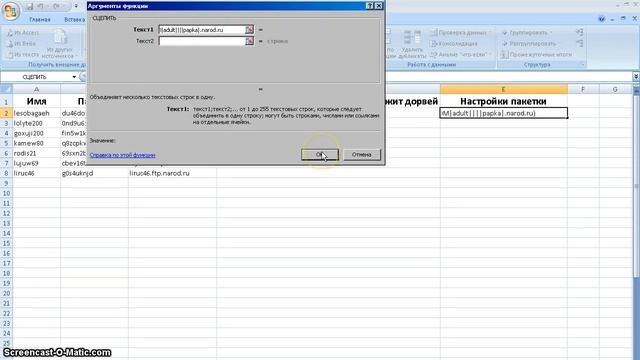640x360 pixels.
Task: Collapse dialog via Текст2 range selector
Action: (249, 41)
